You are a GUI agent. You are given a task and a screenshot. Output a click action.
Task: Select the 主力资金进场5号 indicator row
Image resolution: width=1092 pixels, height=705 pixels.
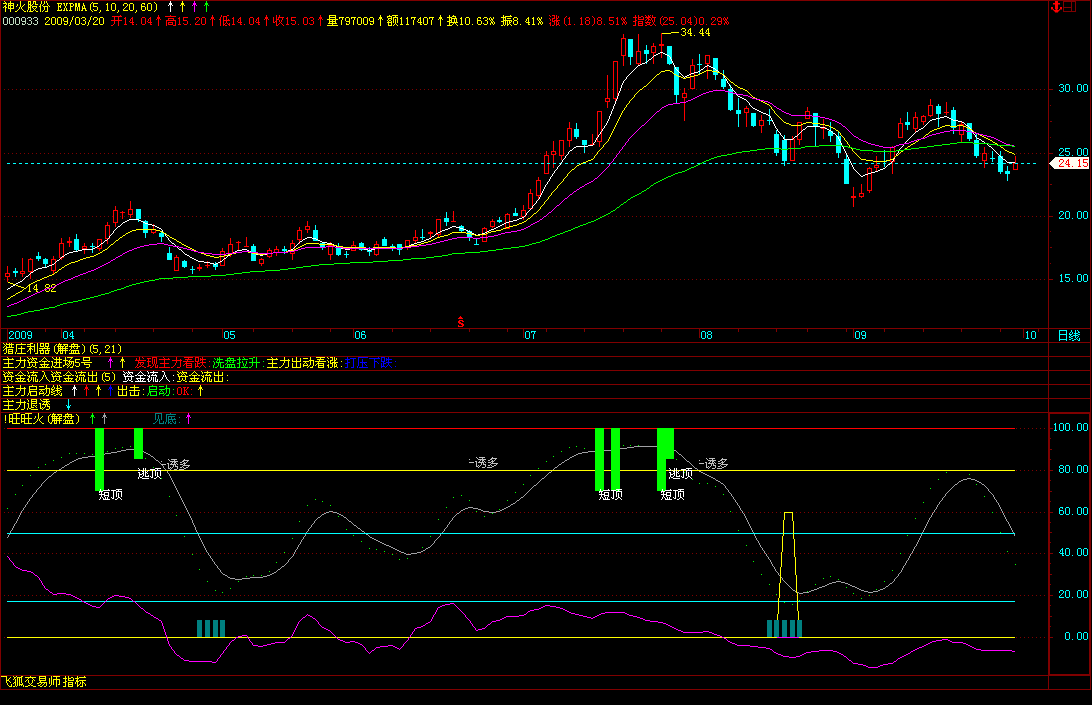click(x=47, y=362)
